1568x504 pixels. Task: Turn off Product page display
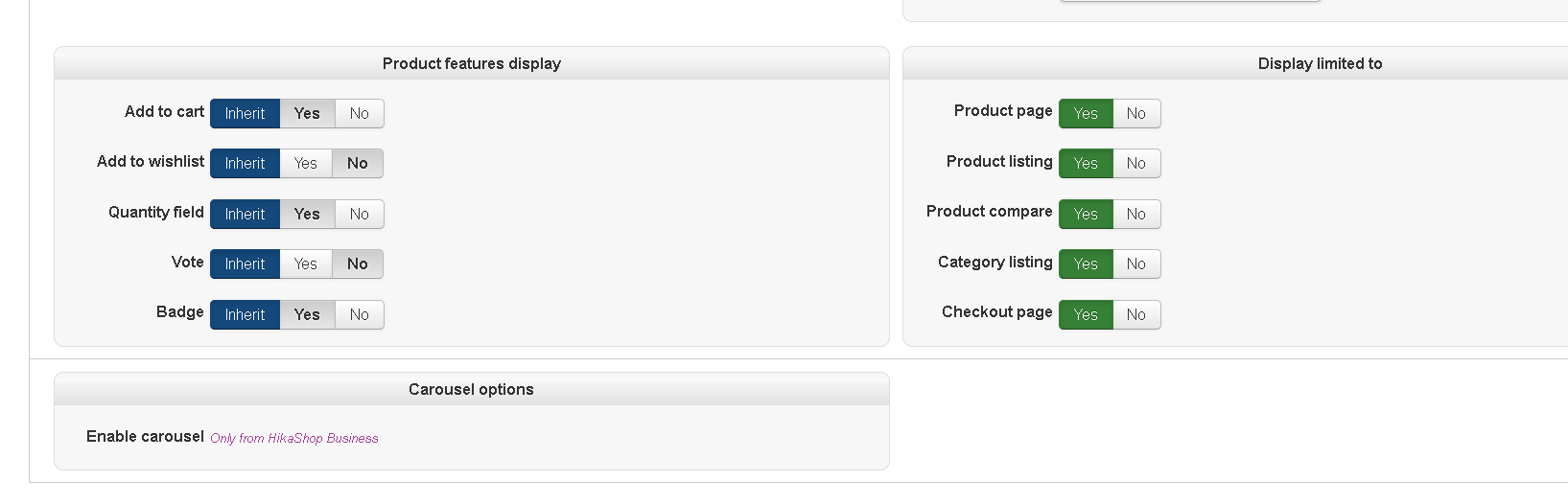[x=1136, y=113]
